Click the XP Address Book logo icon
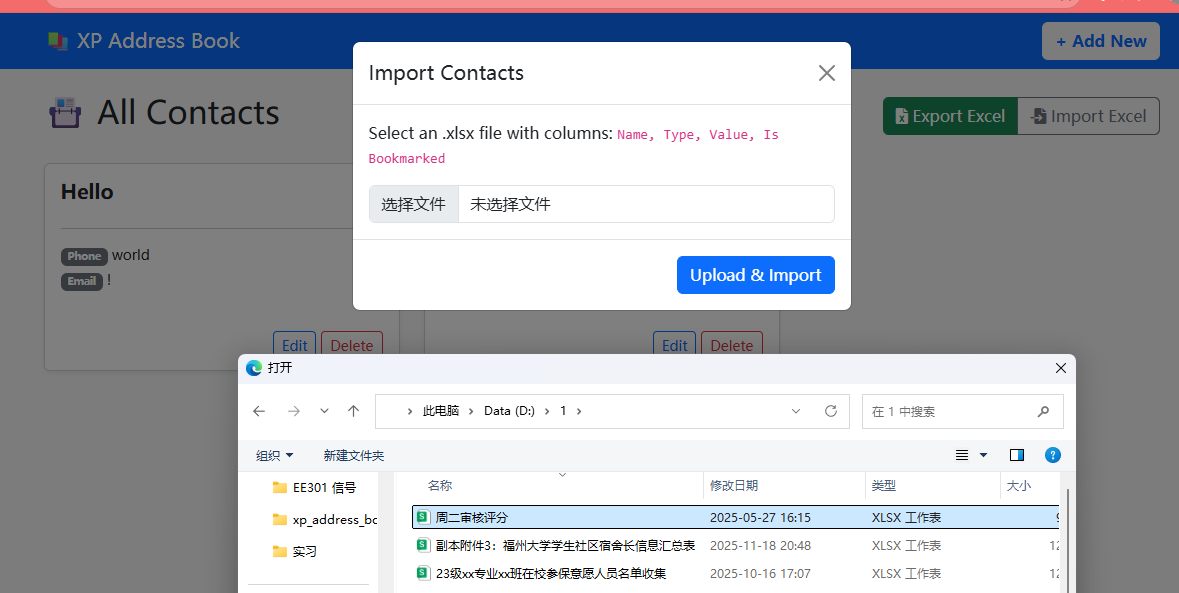 click(58, 40)
